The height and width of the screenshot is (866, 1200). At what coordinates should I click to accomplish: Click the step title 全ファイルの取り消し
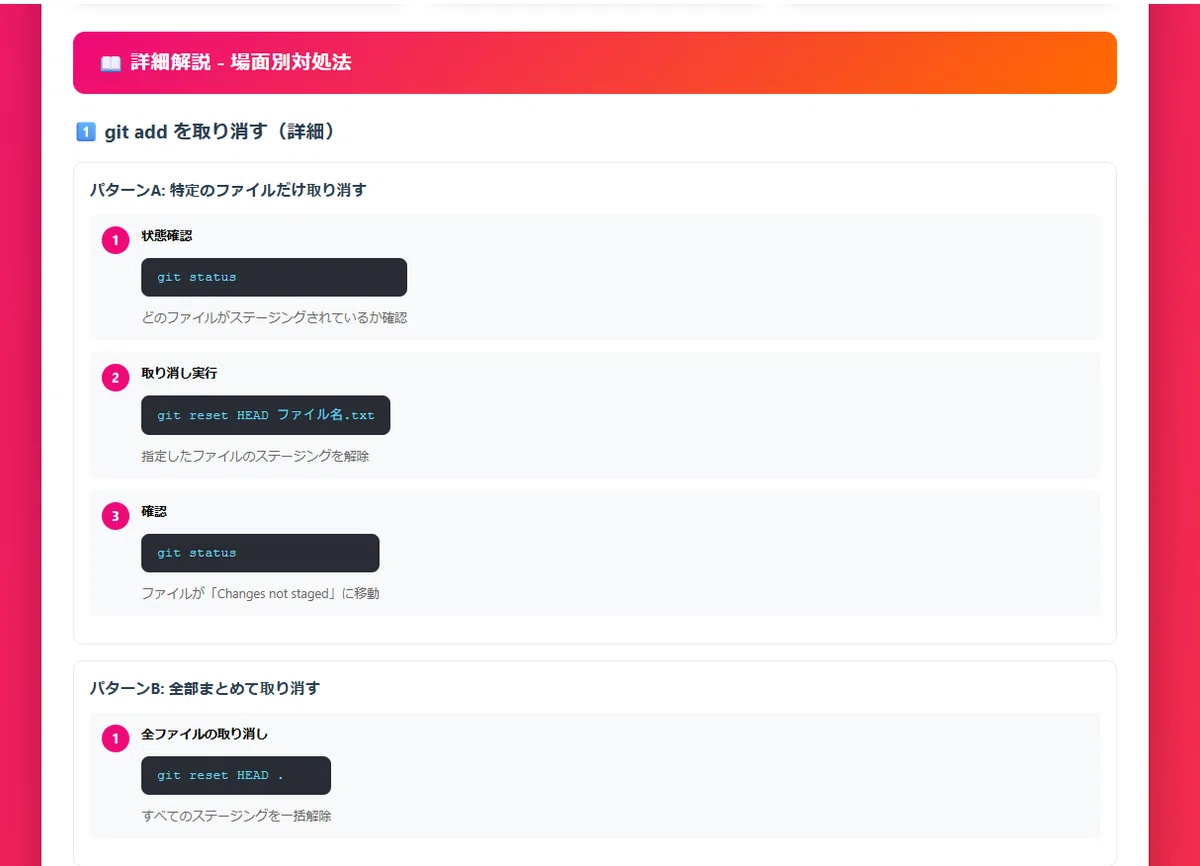click(205, 734)
